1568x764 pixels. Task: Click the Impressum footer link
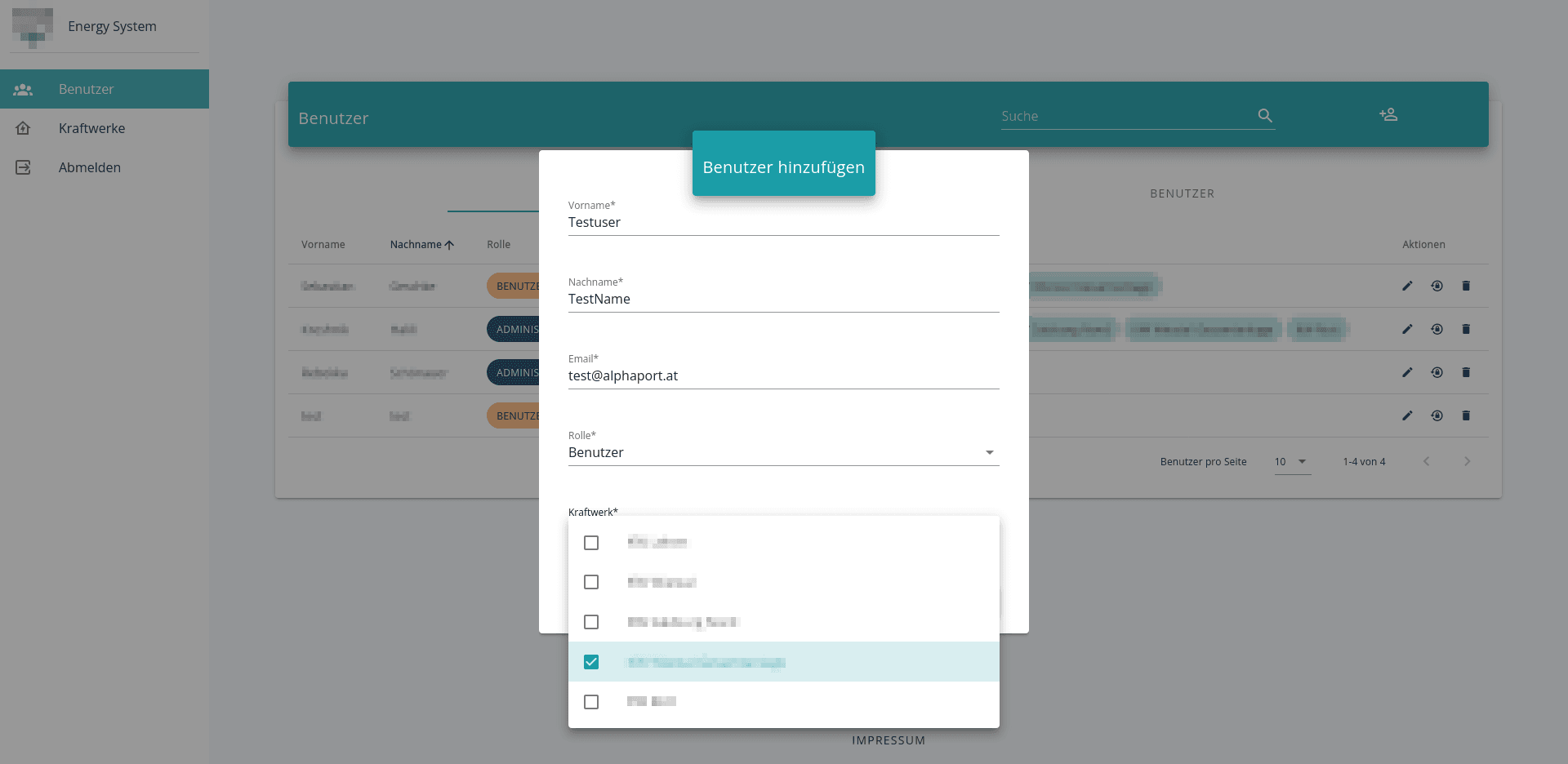point(889,740)
